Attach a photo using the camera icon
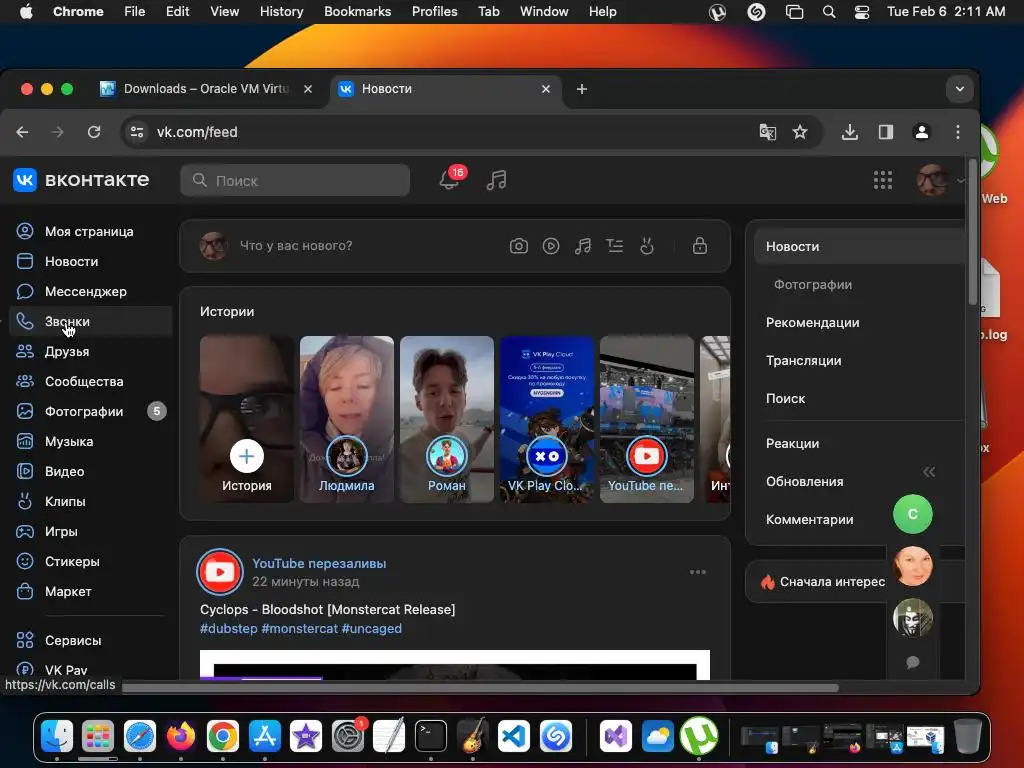Image resolution: width=1024 pixels, height=768 pixels. click(x=519, y=246)
